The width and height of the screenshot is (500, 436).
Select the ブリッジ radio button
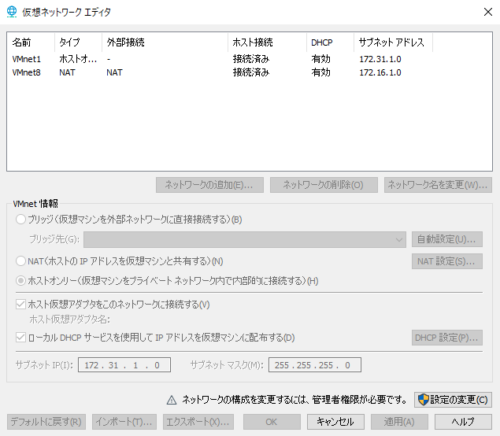point(21,219)
